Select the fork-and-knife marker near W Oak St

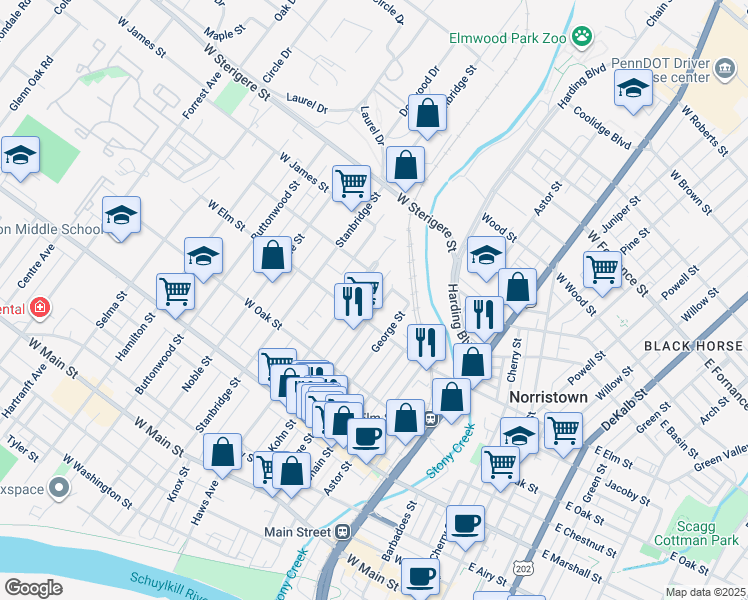coord(353,302)
